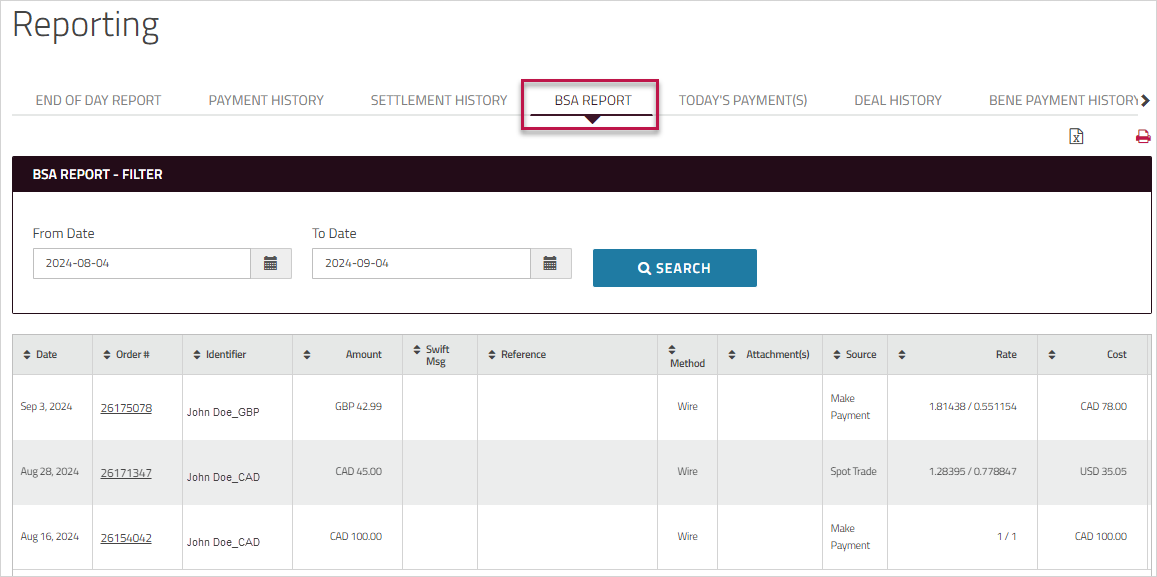
Task: View order 26154042
Action: 126,538
